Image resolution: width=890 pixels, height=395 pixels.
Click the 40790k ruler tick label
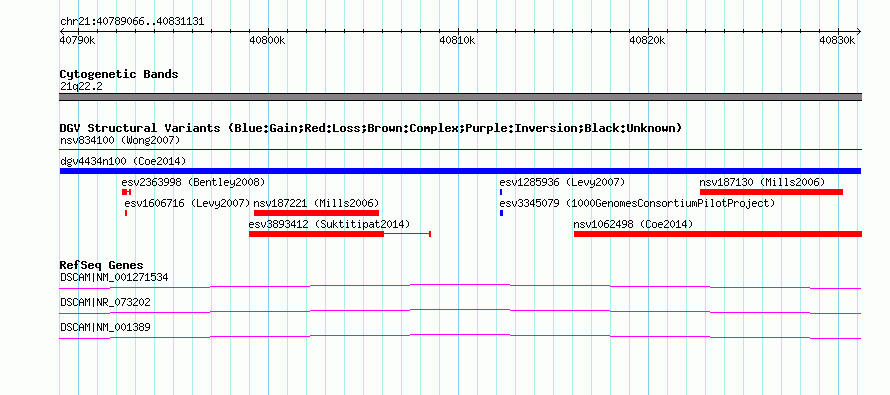point(78,40)
